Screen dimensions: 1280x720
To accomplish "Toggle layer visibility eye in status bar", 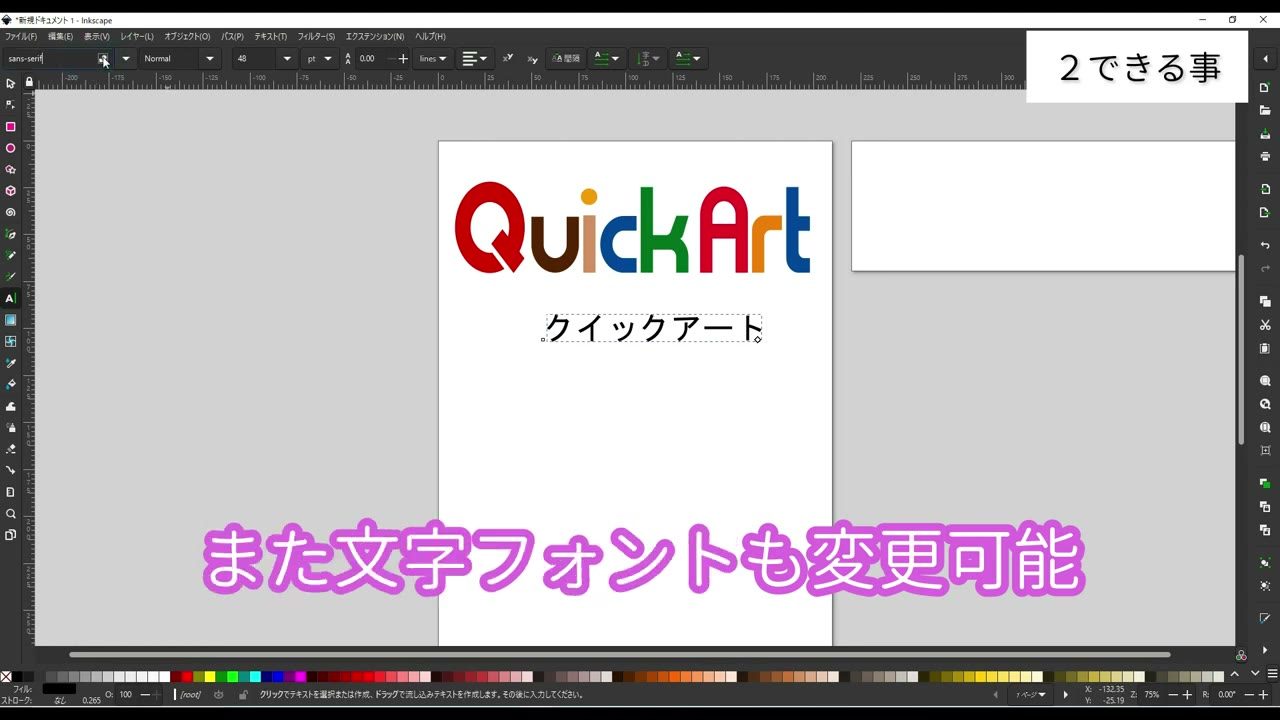I will (219, 694).
